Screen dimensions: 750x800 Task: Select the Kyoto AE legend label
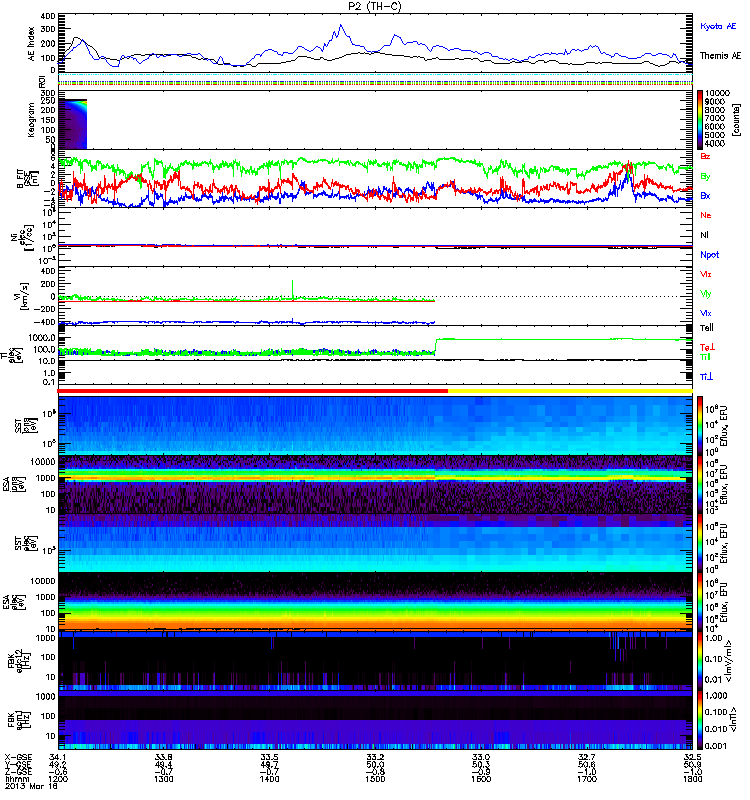click(x=718, y=26)
